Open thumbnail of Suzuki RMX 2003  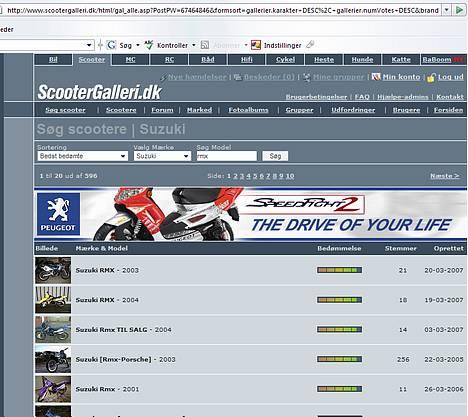(53, 270)
